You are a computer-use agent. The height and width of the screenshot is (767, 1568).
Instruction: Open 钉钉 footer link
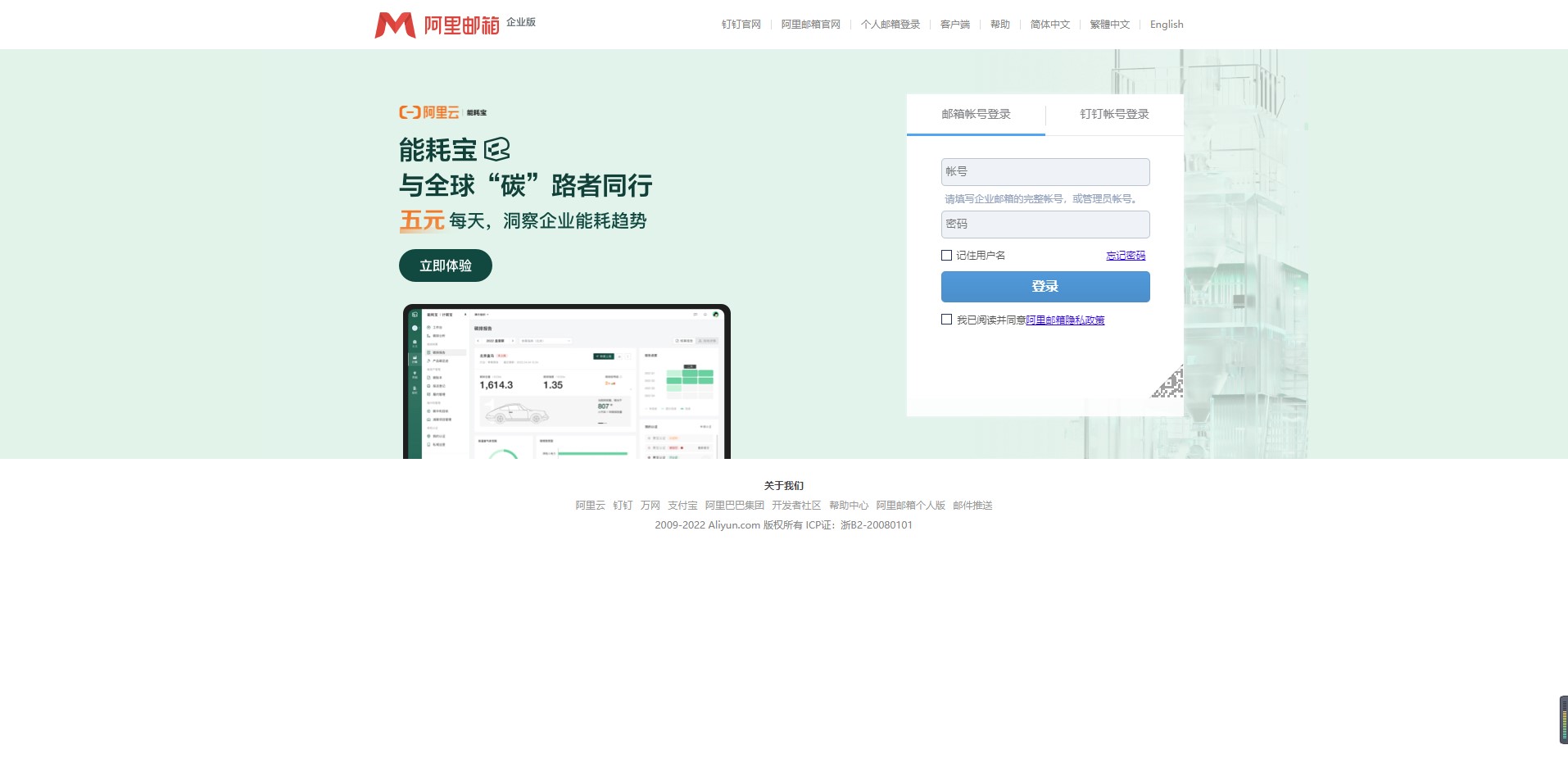pyautogui.click(x=623, y=506)
